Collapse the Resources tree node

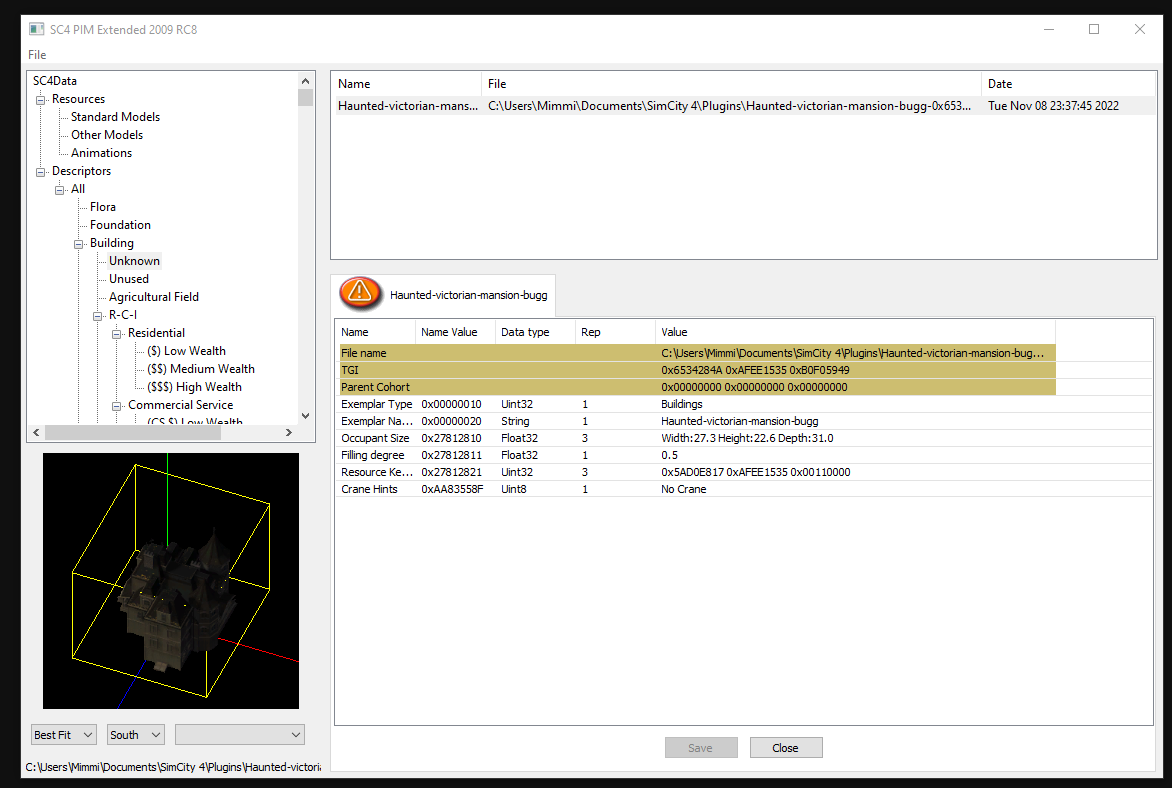coord(40,99)
